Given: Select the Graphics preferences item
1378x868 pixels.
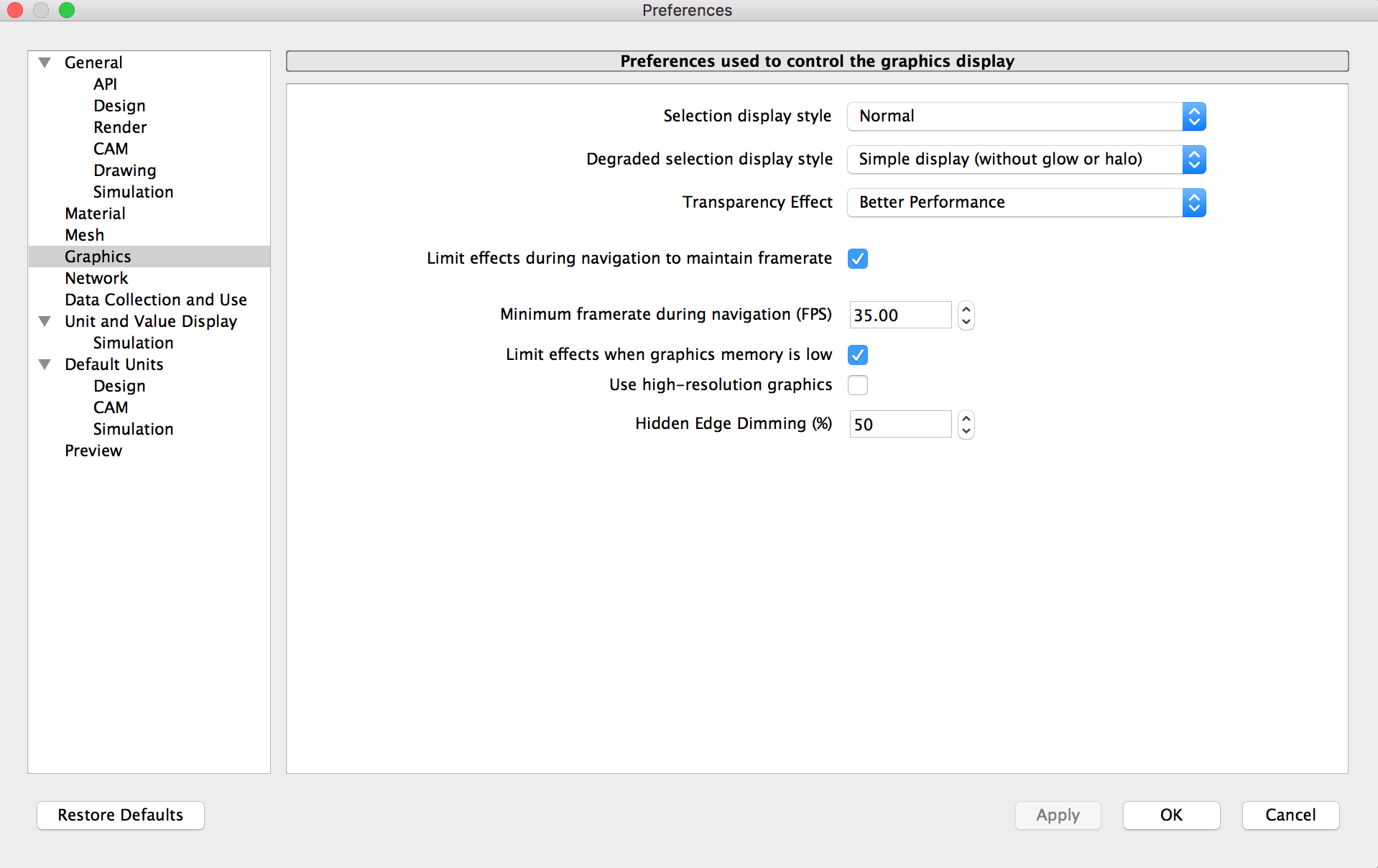Looking at the screenshot, I should 149,257.
